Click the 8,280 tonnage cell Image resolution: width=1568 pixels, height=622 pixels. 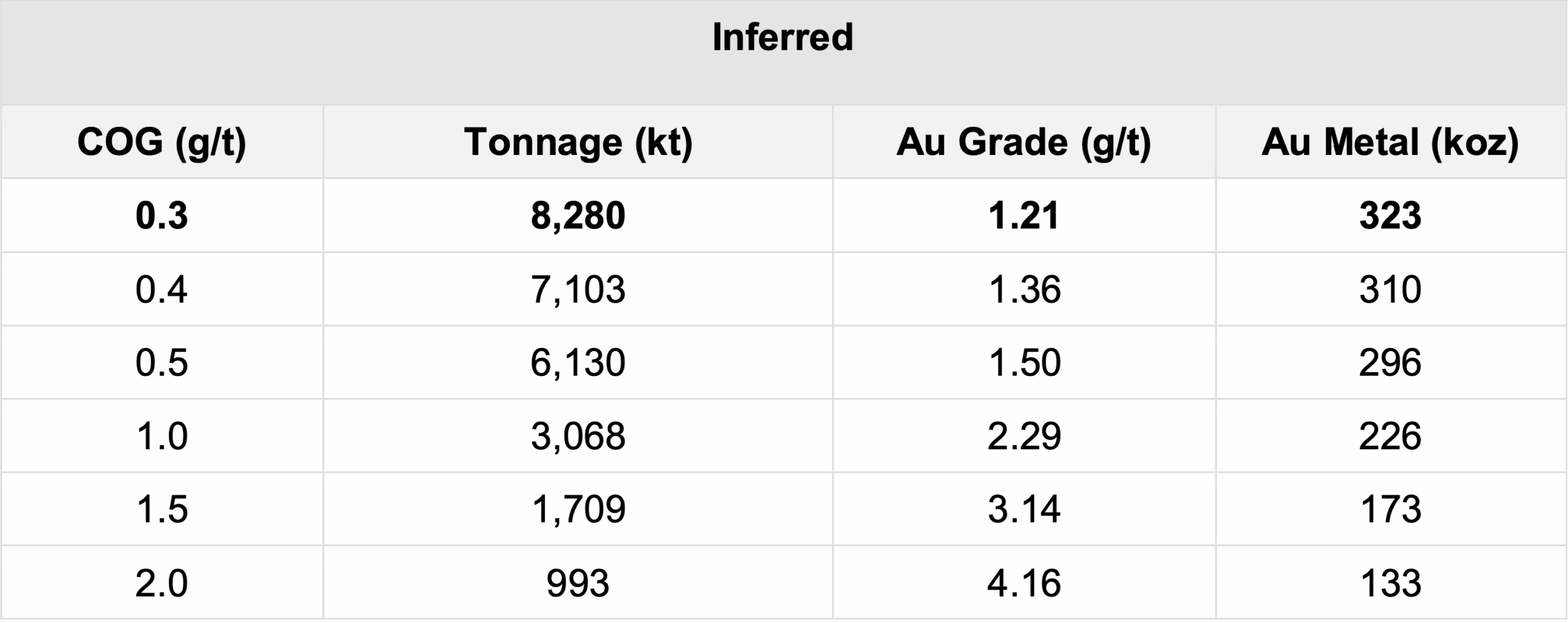pos(578,216)
